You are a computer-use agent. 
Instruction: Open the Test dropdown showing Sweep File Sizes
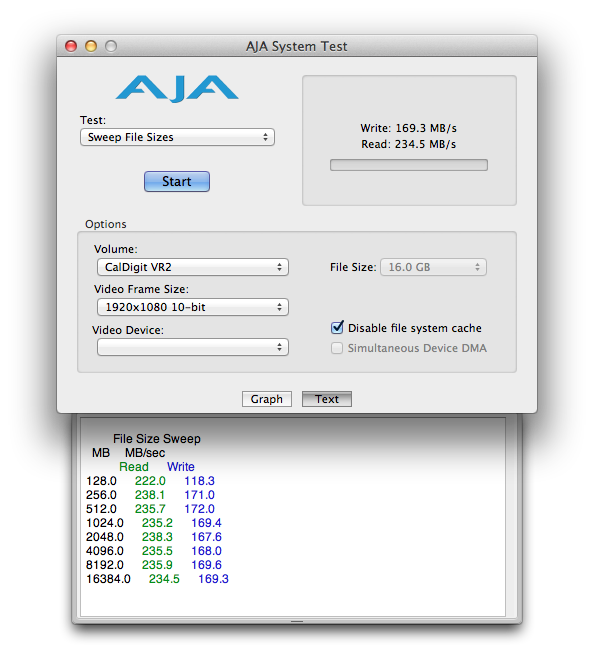(x=177, y=137)
